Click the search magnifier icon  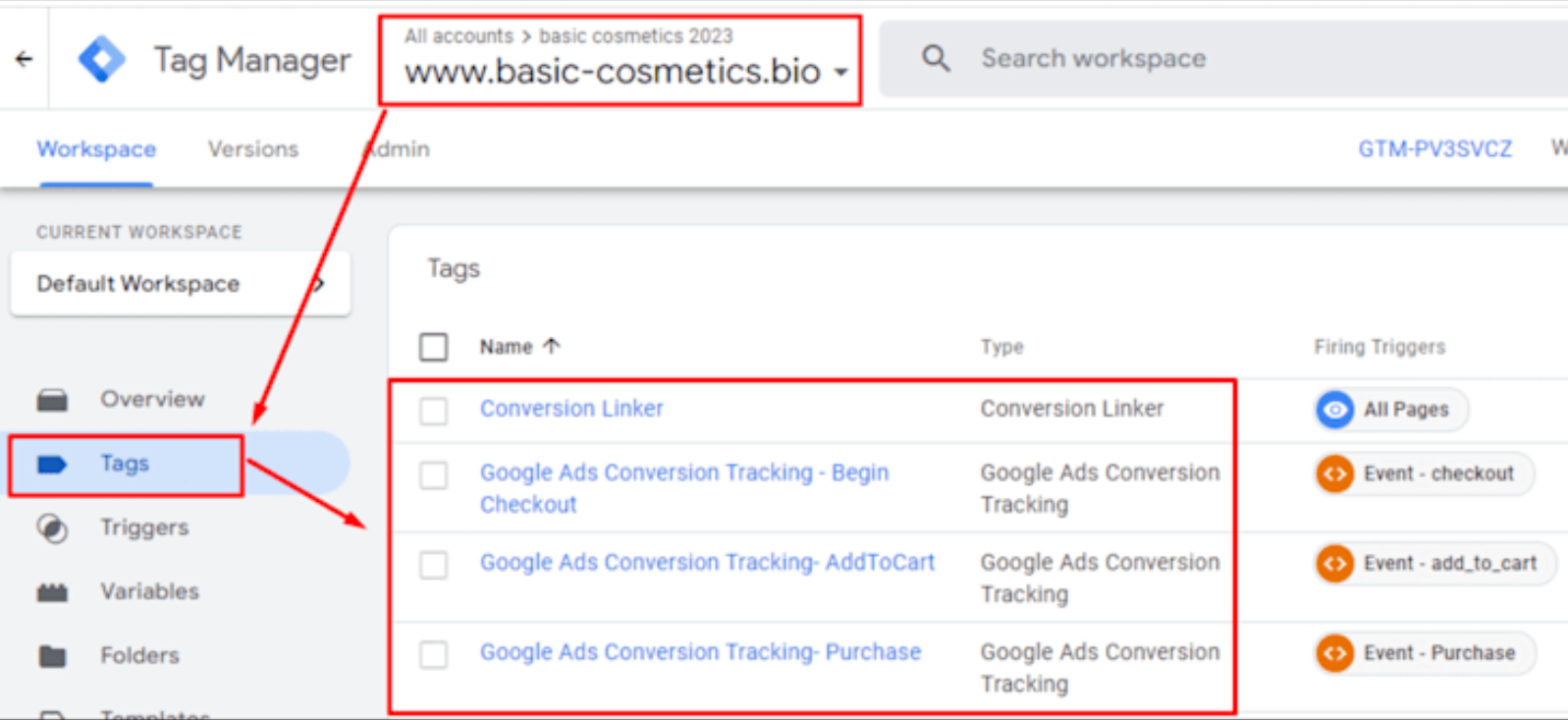tap(936, 59)
